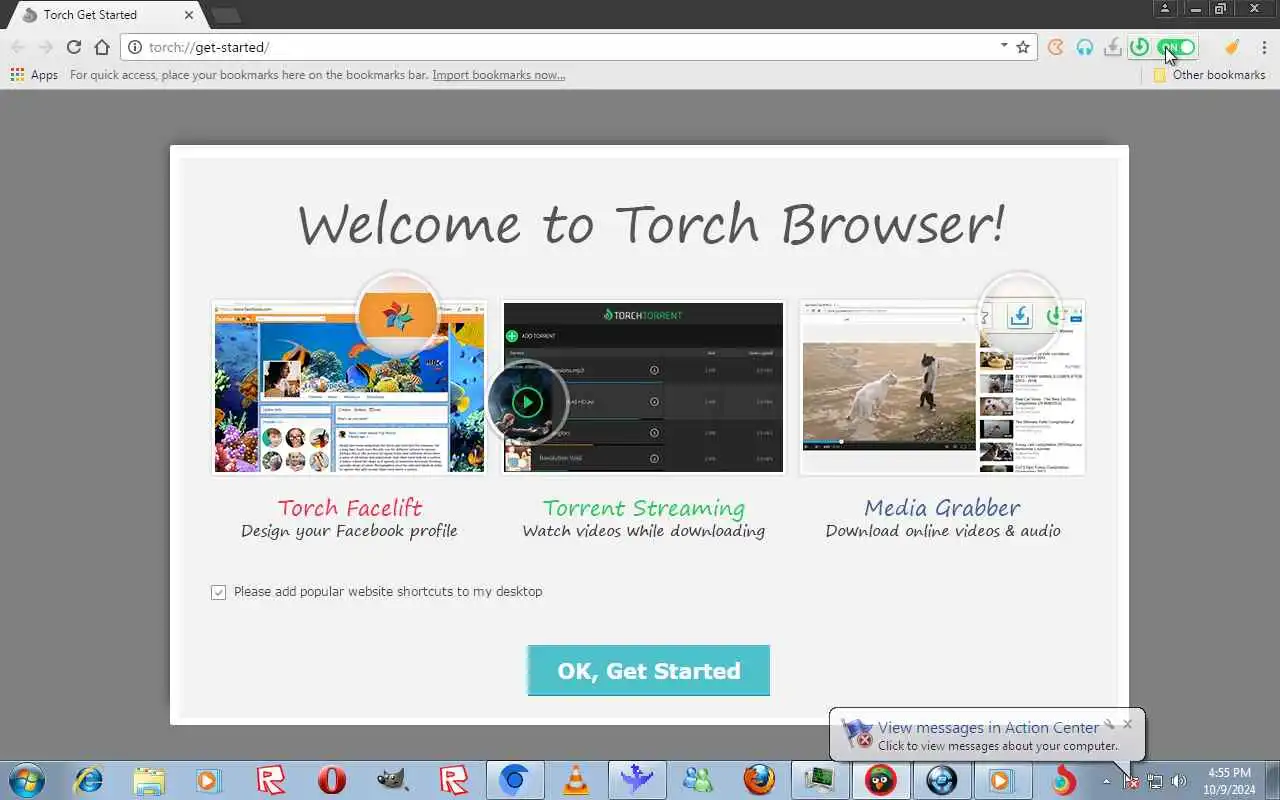This screenshot has width=1280, height=800.
Task: Click the back navigation arrow
Action: 18,47
